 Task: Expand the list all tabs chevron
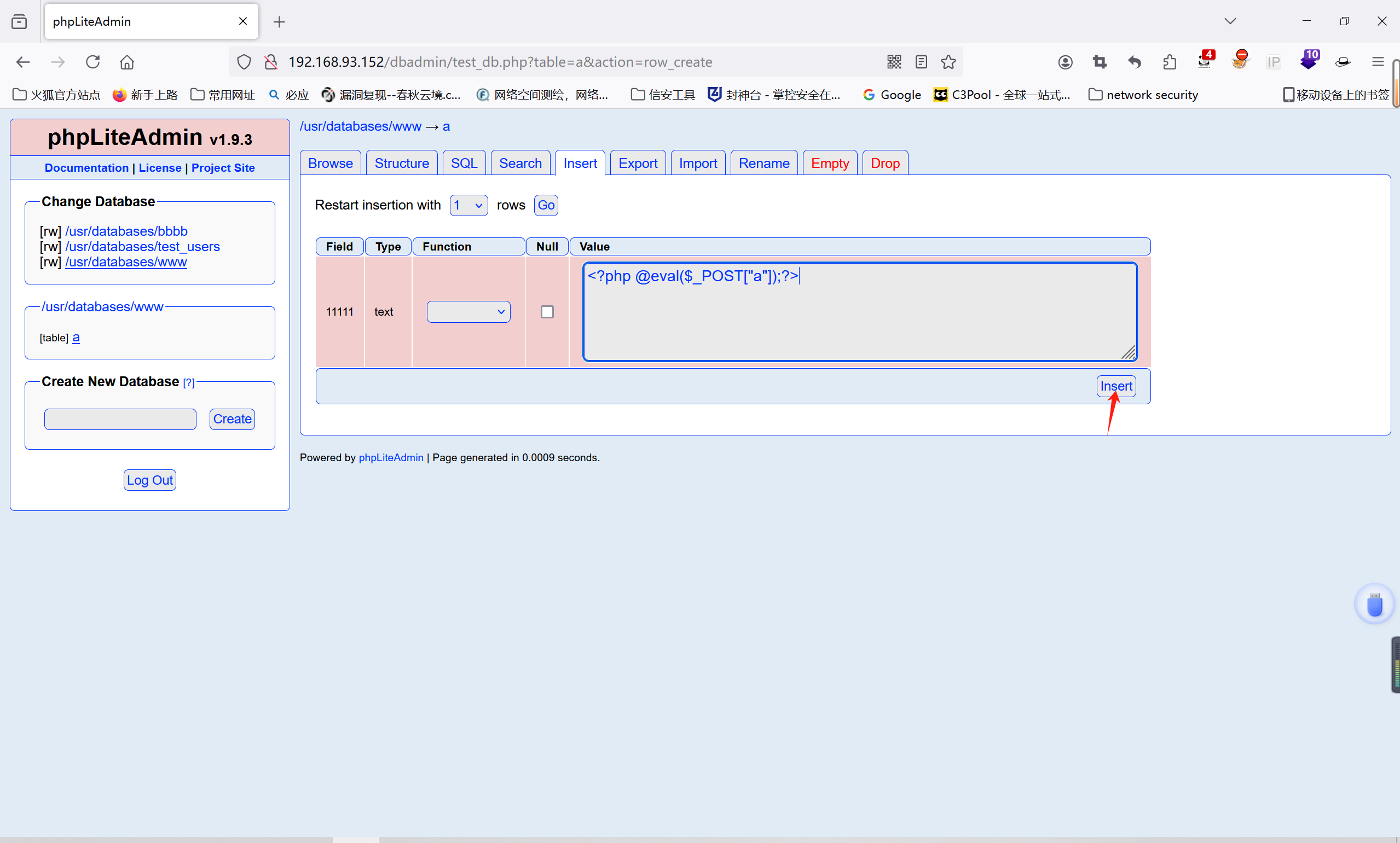pyautogui.click(x=1230, y=21)
